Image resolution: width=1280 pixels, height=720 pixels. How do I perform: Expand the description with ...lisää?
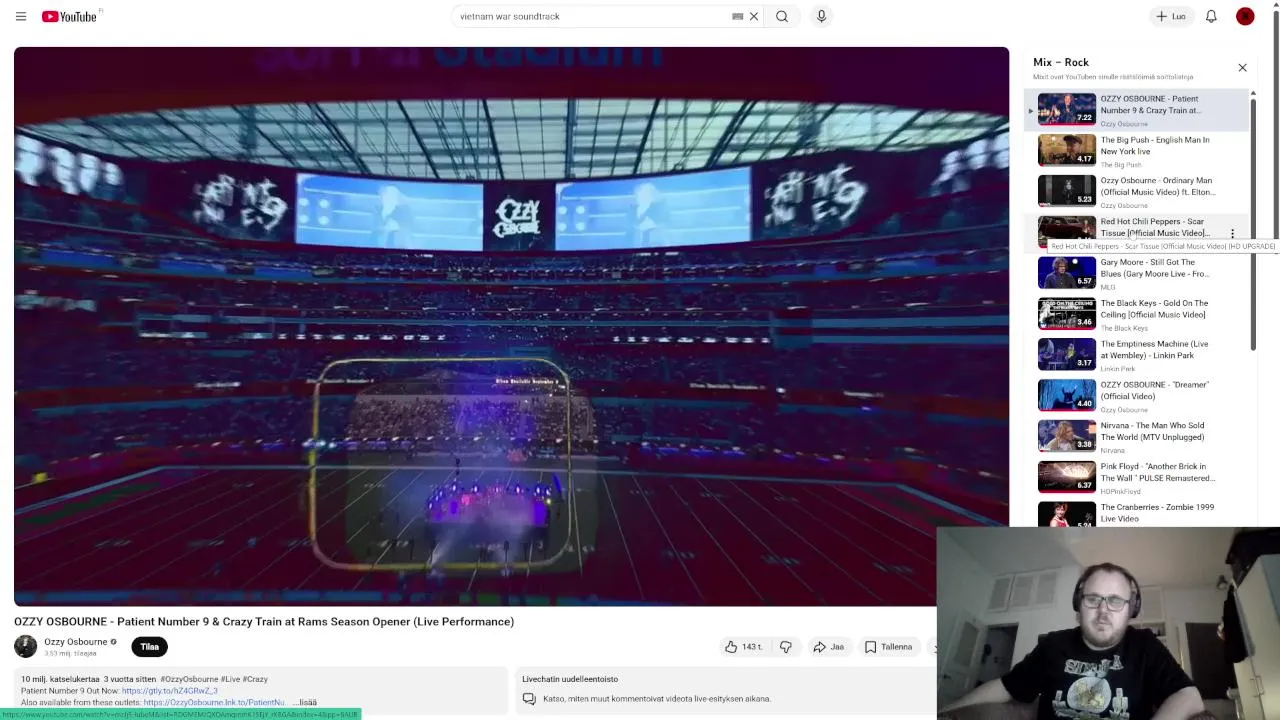click(305, 702)
